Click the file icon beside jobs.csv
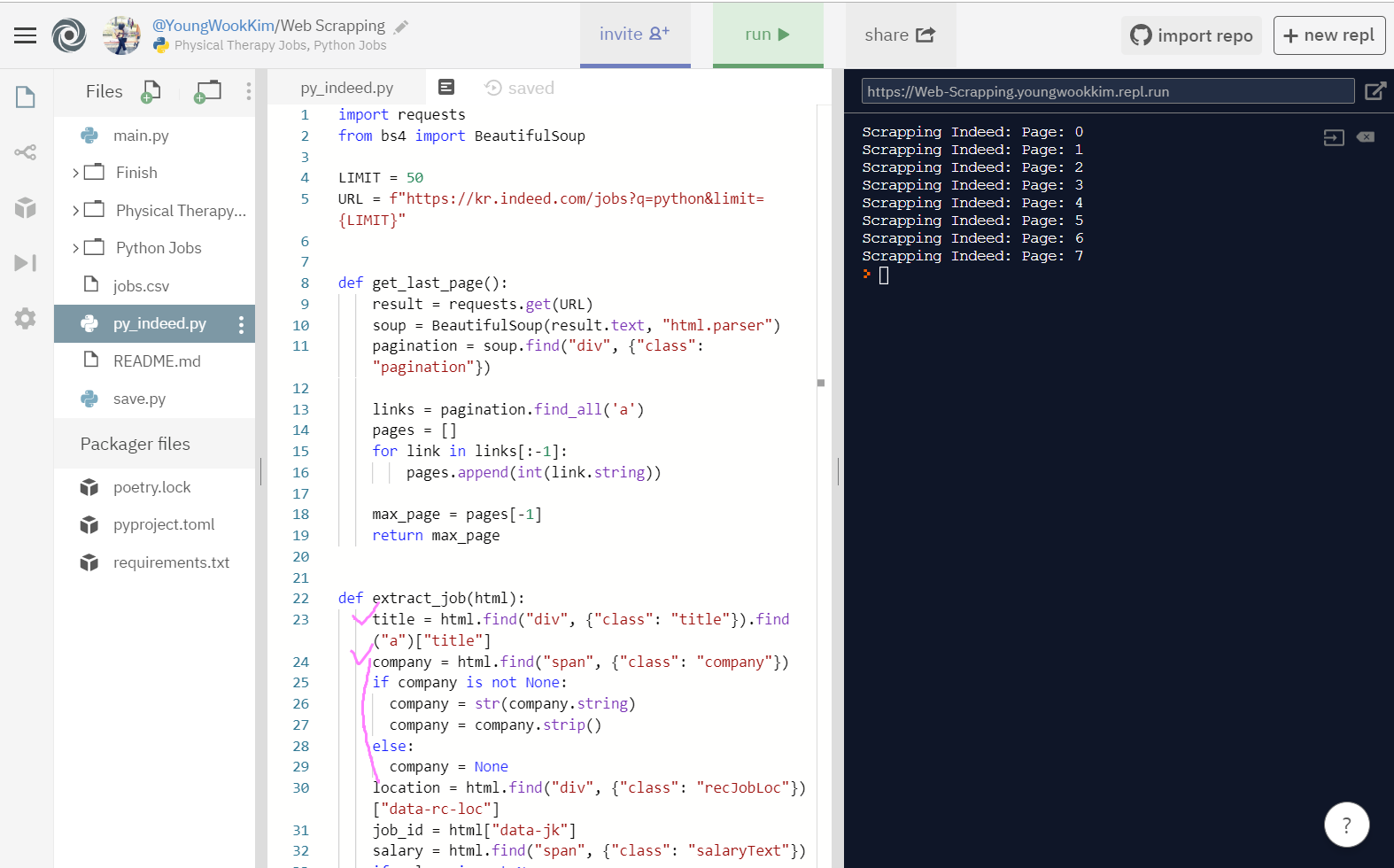 90,284
